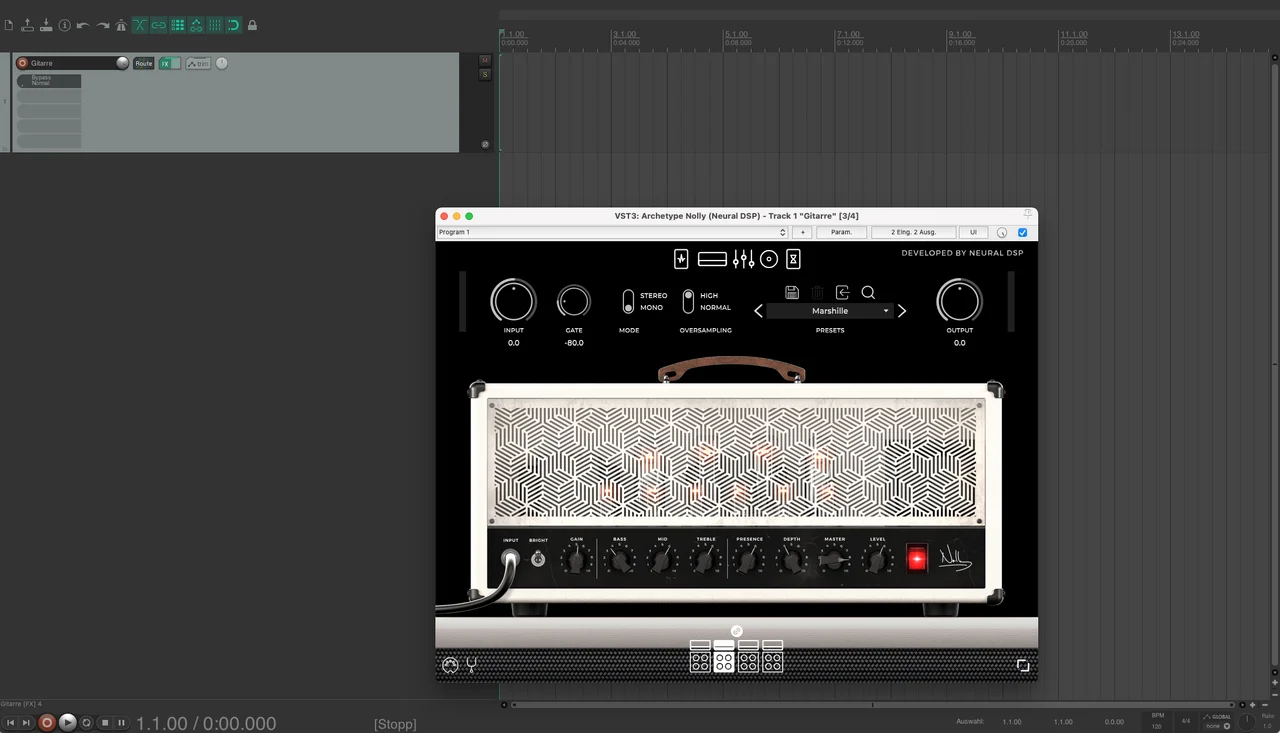Select the amplifier head section icon

[x=712, y=259]
